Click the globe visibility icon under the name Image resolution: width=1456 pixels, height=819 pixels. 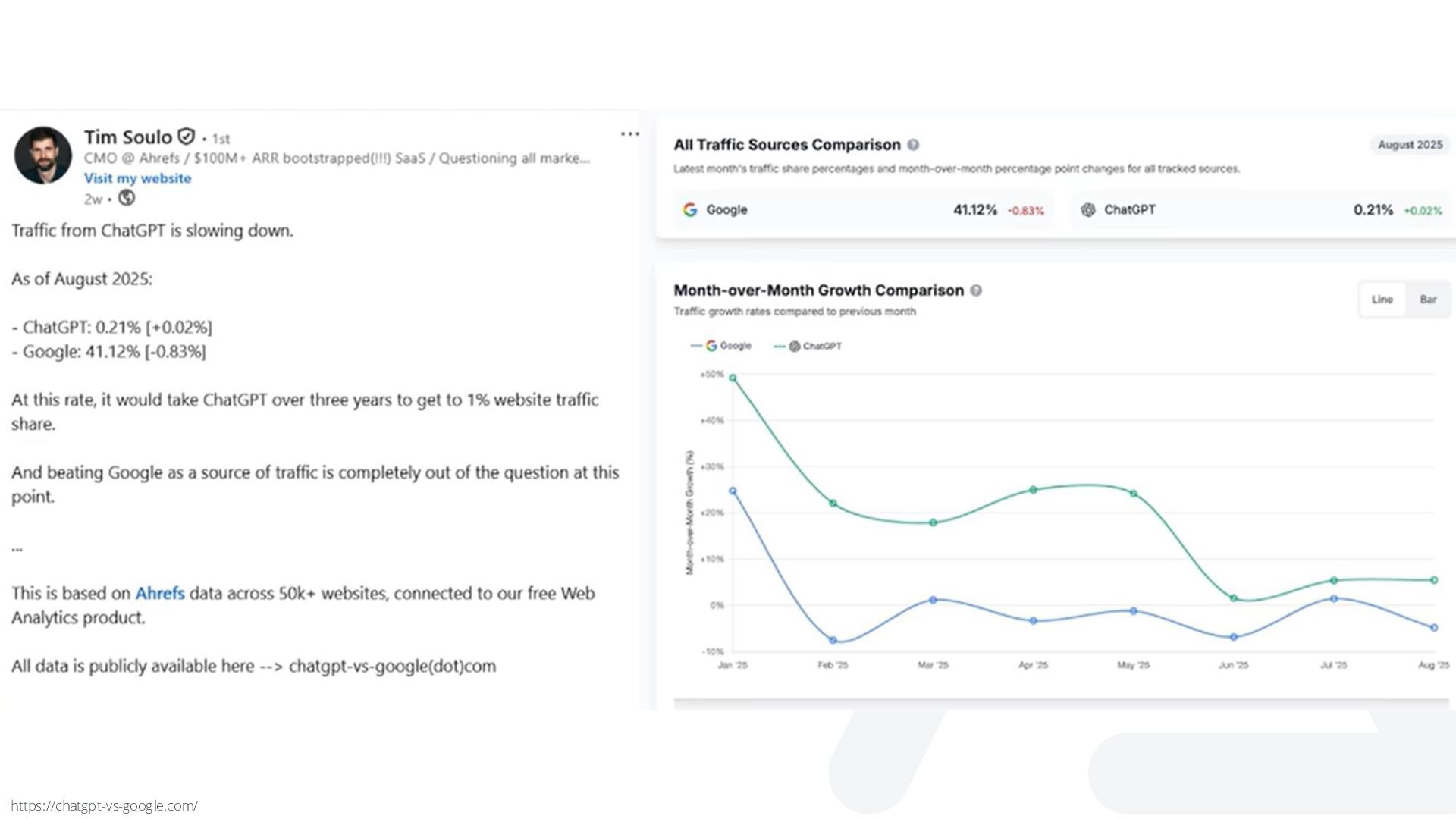[x=127, y=198]
